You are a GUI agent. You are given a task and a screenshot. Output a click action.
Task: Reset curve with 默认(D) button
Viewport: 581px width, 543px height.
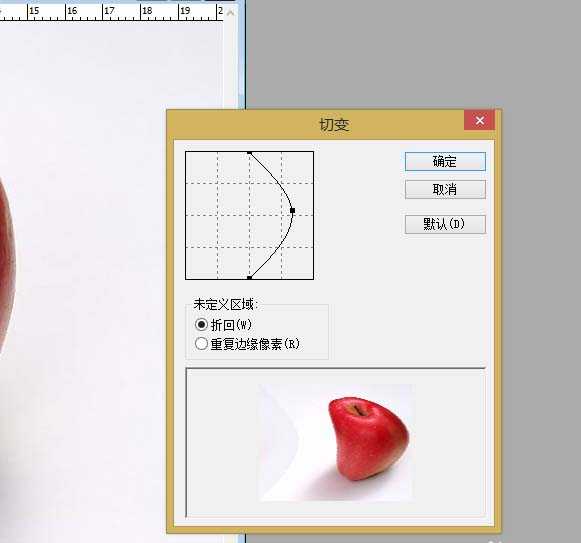(x=445, y=224)
